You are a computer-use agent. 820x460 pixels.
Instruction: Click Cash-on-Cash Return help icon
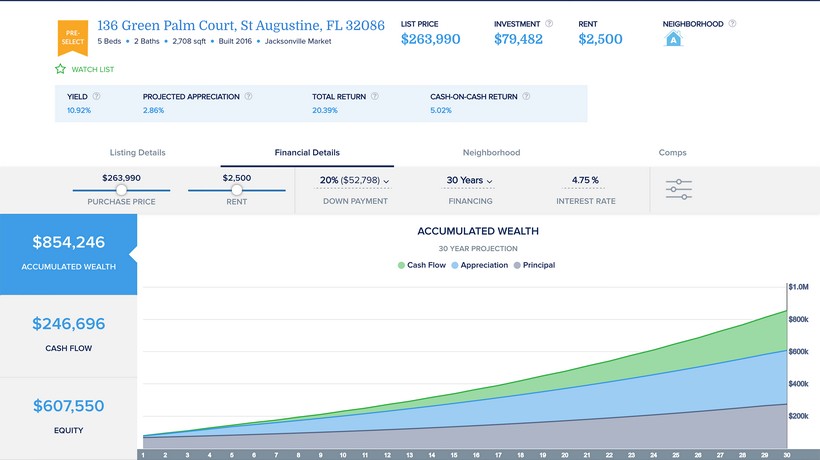click(526, 97)
